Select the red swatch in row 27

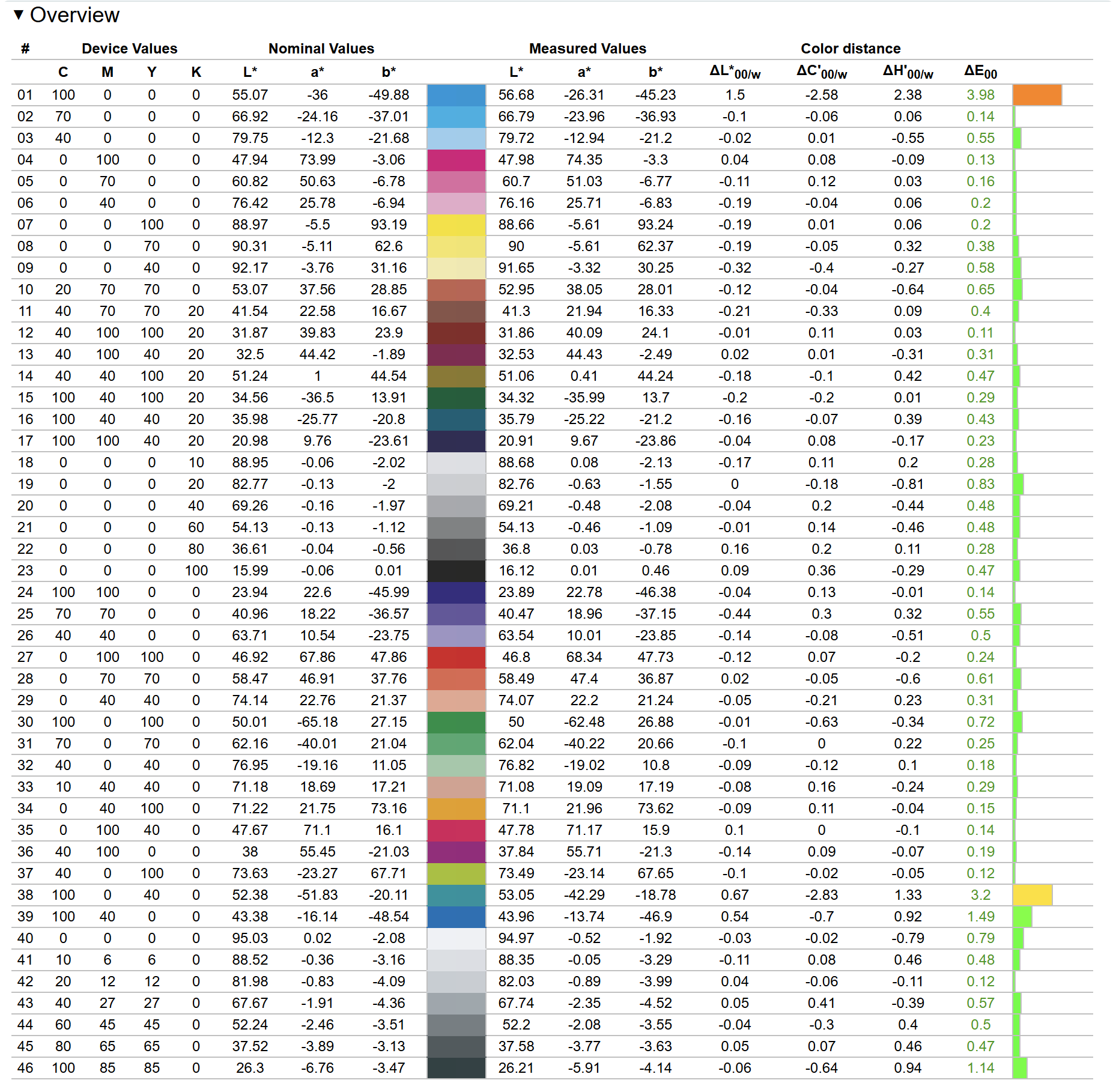(456, 657)
